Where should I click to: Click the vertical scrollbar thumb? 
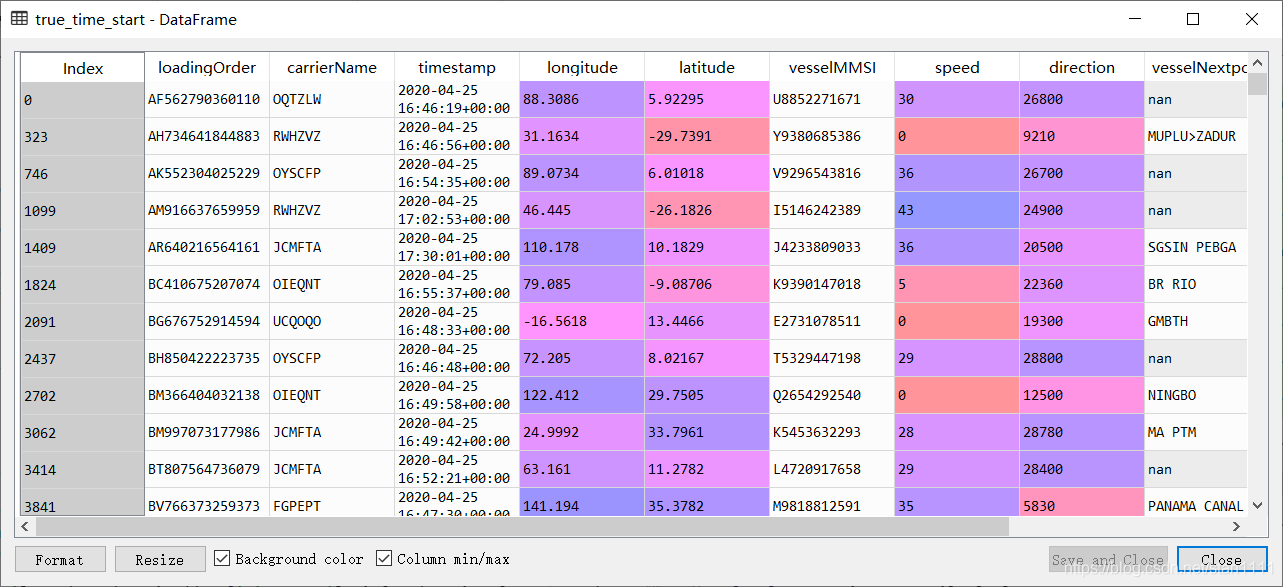point(1257,83)
